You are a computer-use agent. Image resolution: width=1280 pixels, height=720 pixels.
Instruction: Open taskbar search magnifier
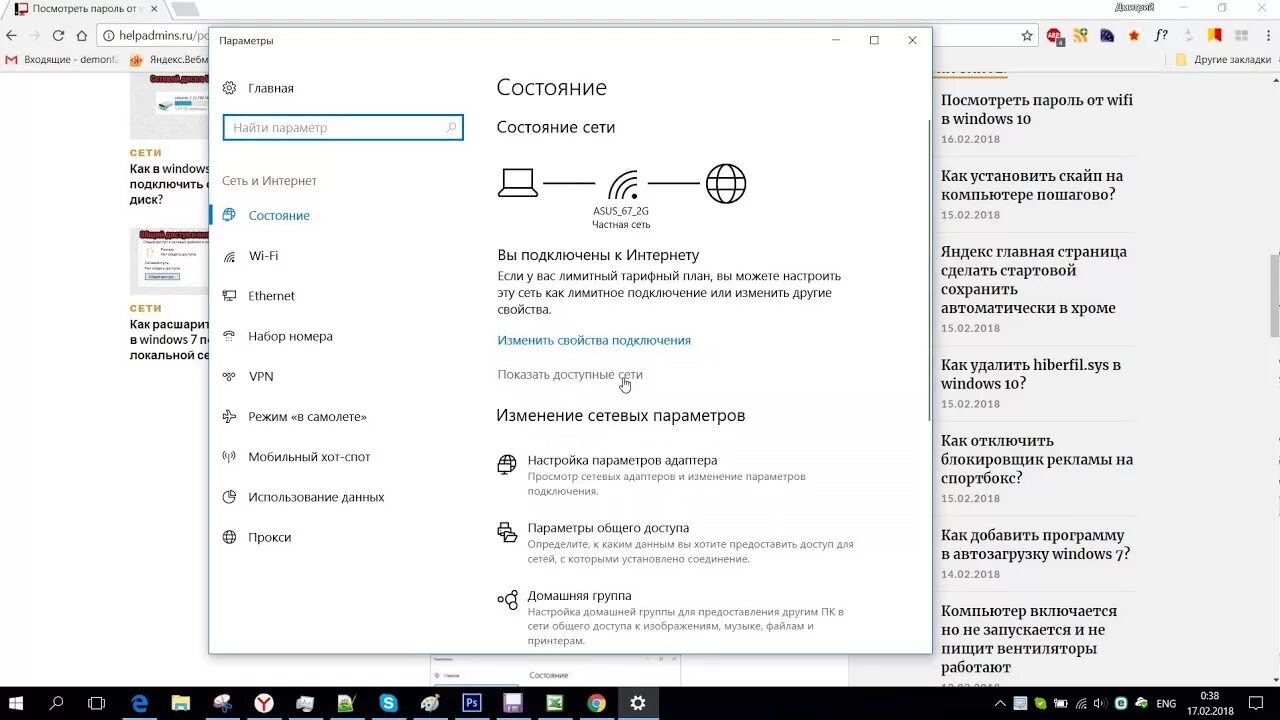(x=56, y=703)
